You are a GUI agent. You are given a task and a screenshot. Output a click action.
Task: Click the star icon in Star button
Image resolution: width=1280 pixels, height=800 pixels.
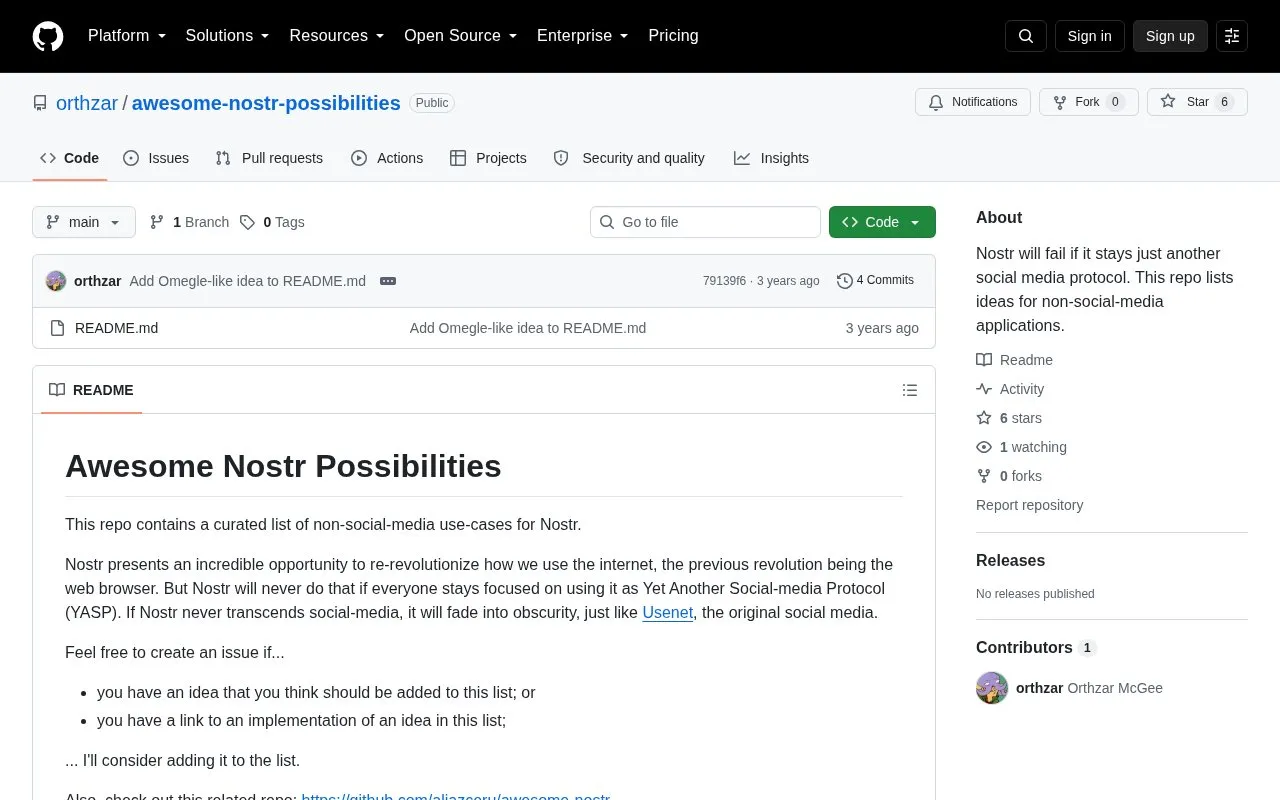coord(1168,102)
